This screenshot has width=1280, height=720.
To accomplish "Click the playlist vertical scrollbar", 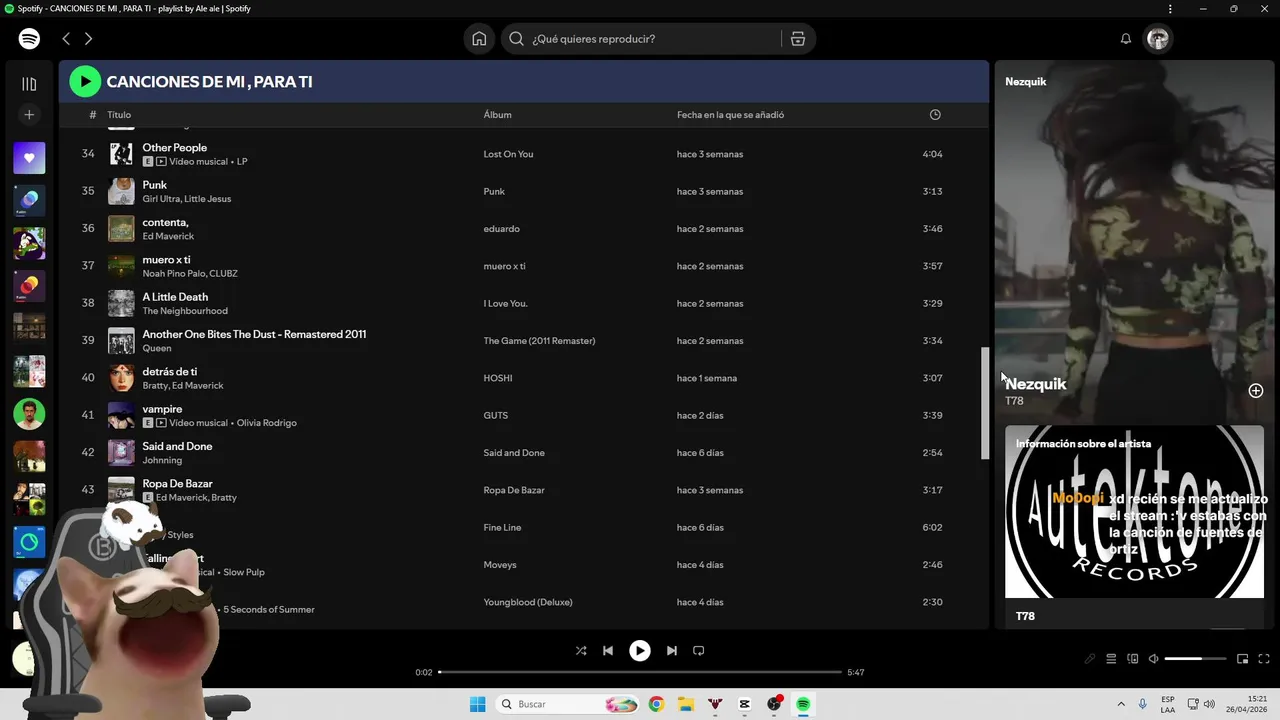I will click(985, 403).
